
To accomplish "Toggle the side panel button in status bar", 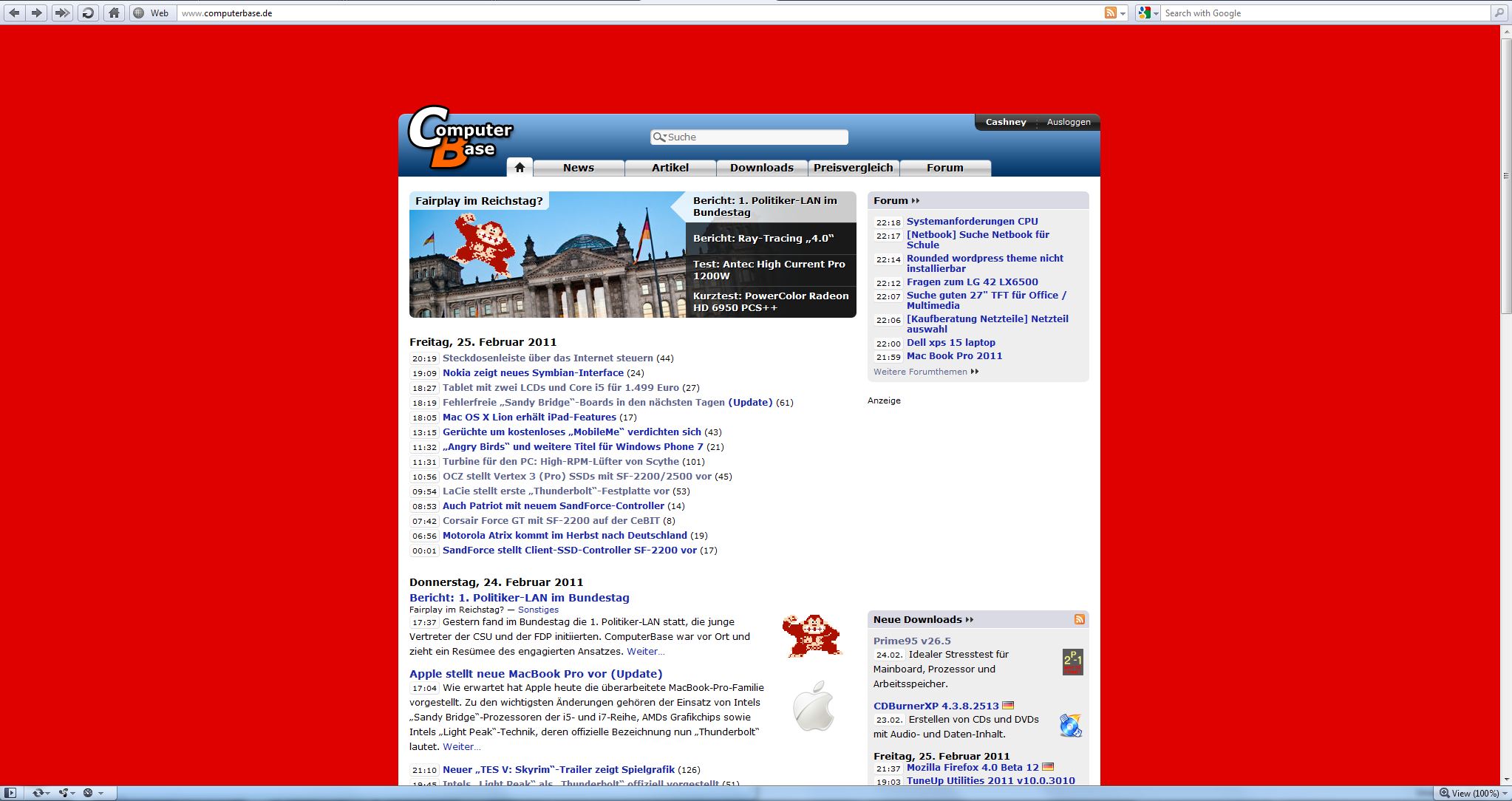I will point(10,793).
